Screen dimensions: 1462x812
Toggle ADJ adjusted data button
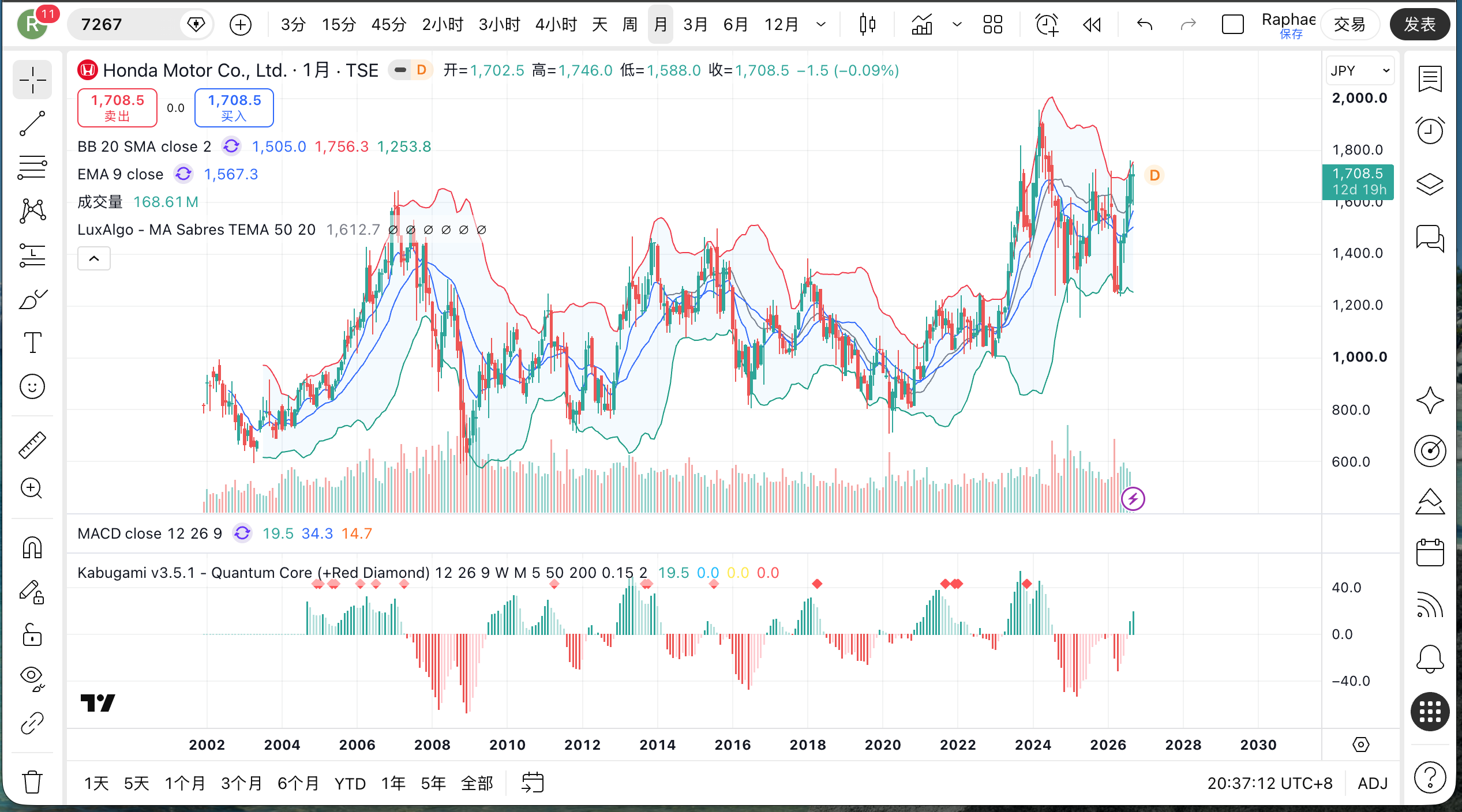(1372, 783)
